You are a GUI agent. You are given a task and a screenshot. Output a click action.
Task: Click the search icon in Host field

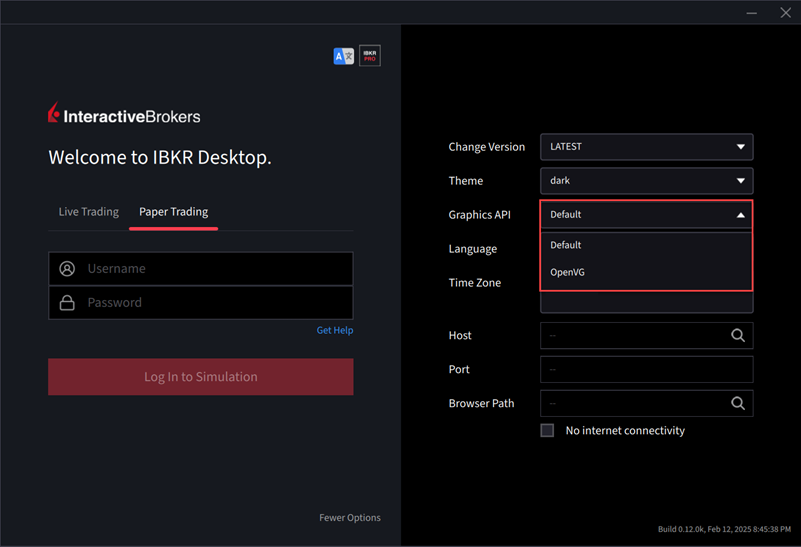[738, 335]
